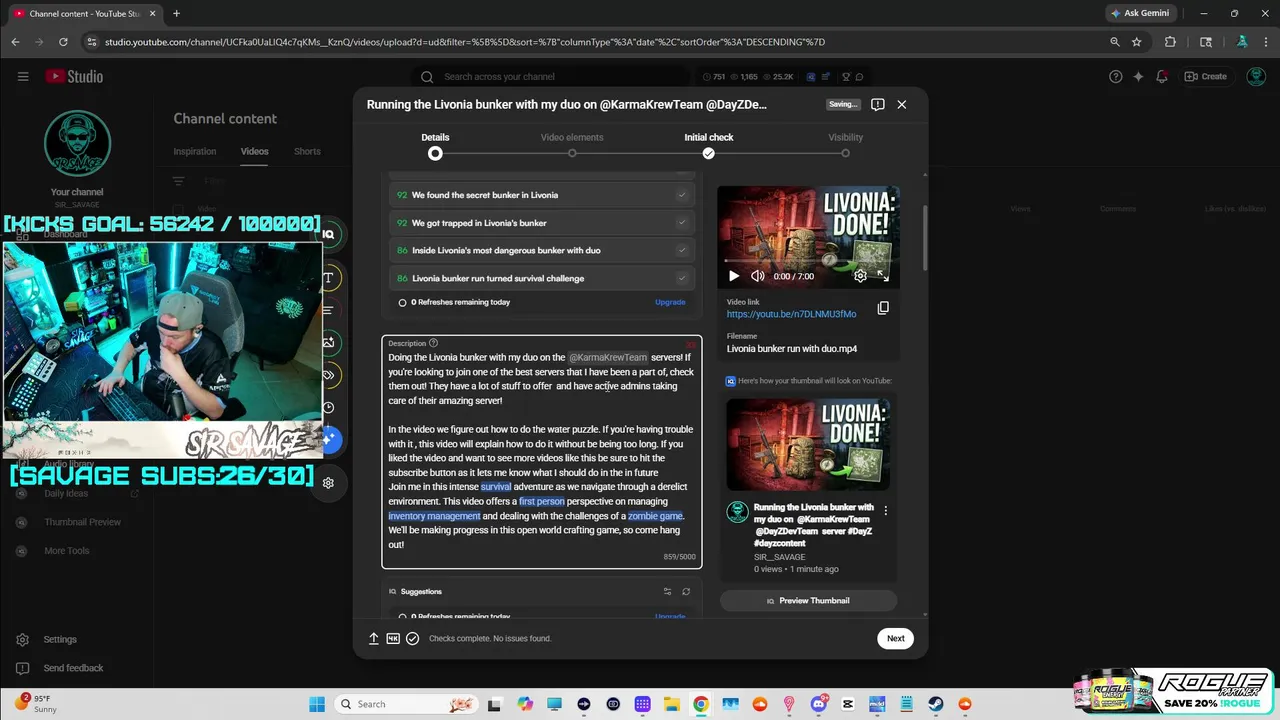This screenshot has width=1280, height=720.
Task: Click the Preview Thumbnail button
Action: 808,601
